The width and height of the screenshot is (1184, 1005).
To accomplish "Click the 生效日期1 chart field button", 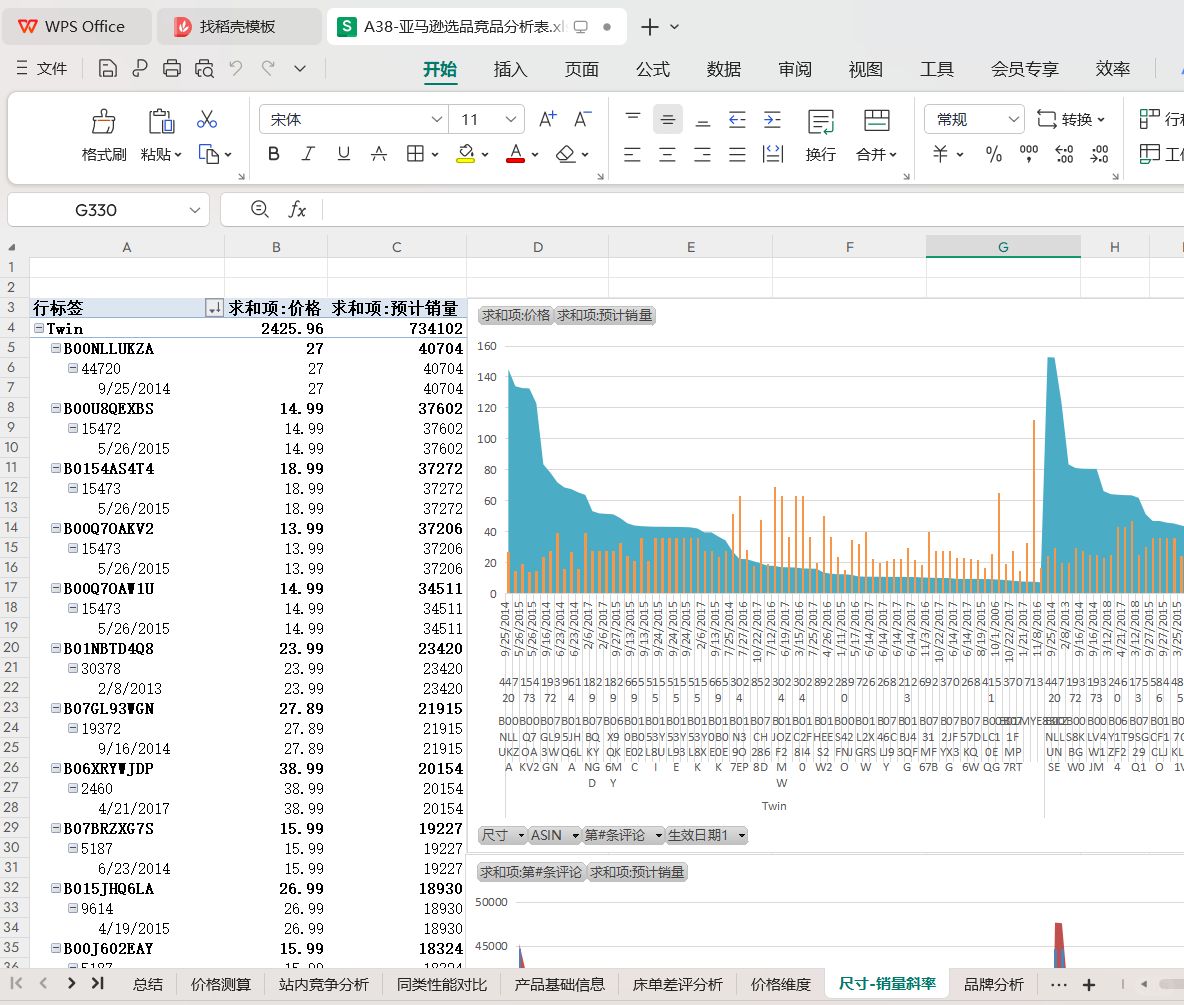I will (706, 835).
